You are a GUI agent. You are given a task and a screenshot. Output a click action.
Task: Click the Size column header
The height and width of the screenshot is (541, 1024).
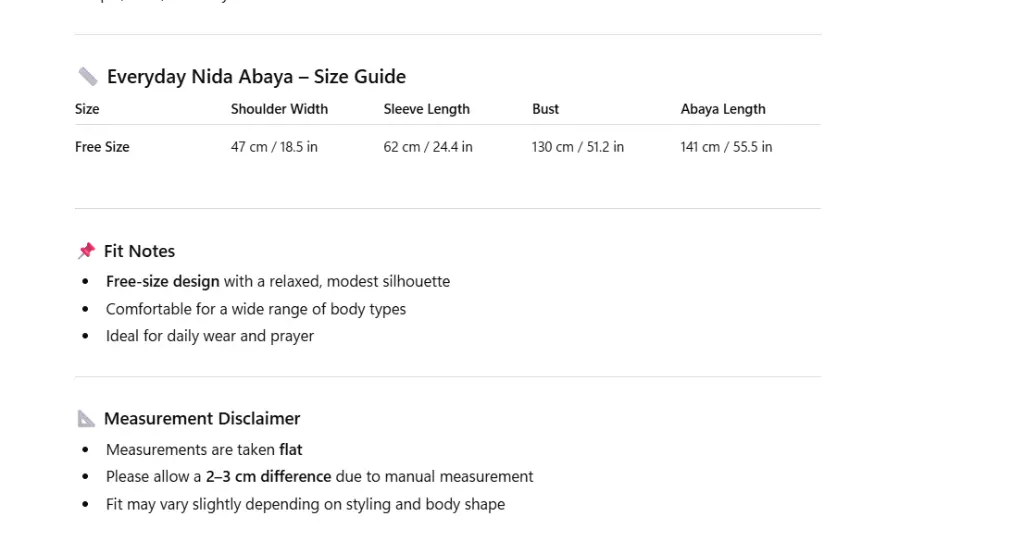[x=87, y=109]
